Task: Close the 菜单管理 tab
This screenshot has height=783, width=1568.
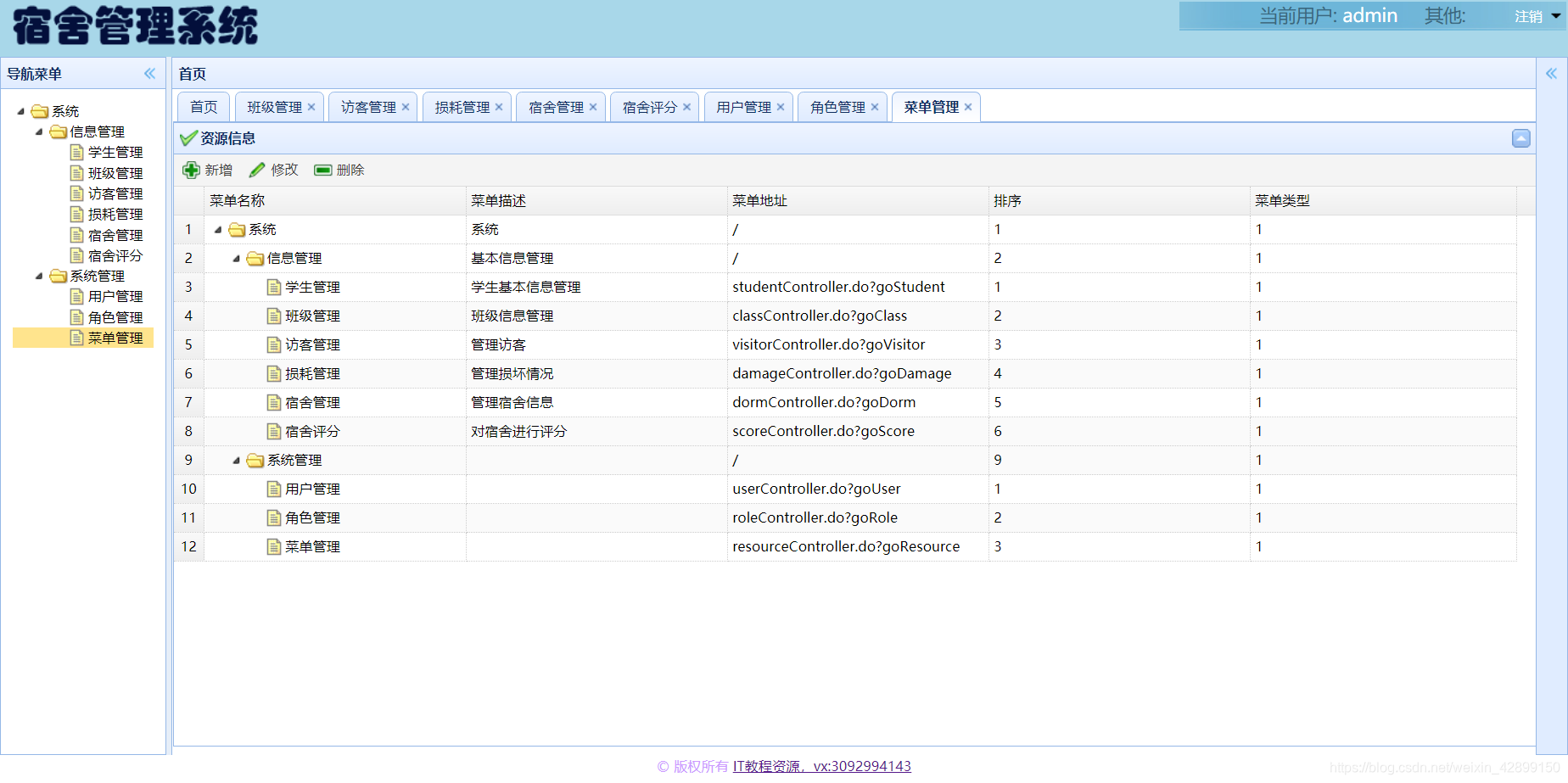Action: pyautogui.click(x=968, y=107)
